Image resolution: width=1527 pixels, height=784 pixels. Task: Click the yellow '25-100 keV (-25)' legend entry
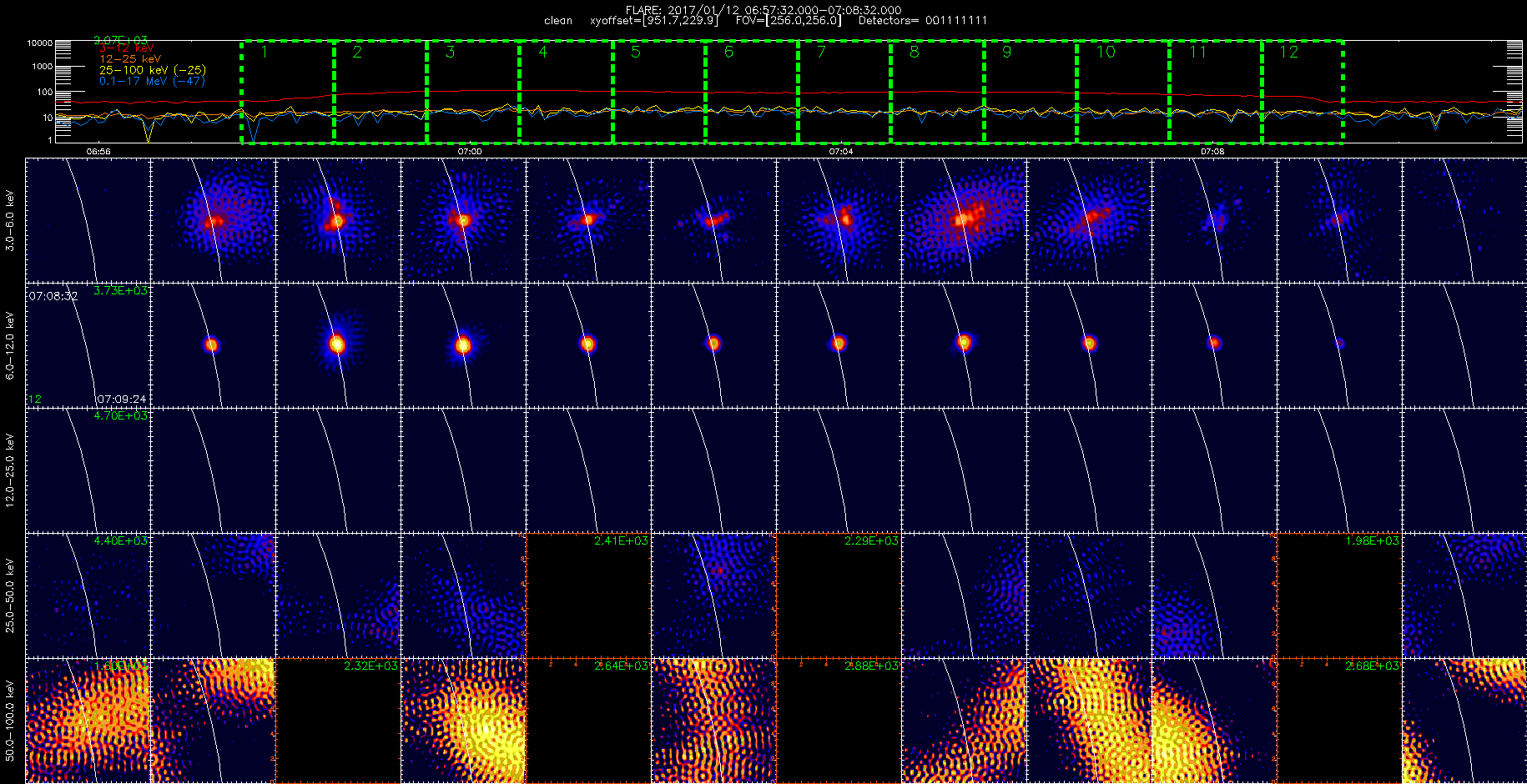pos(153,70)
